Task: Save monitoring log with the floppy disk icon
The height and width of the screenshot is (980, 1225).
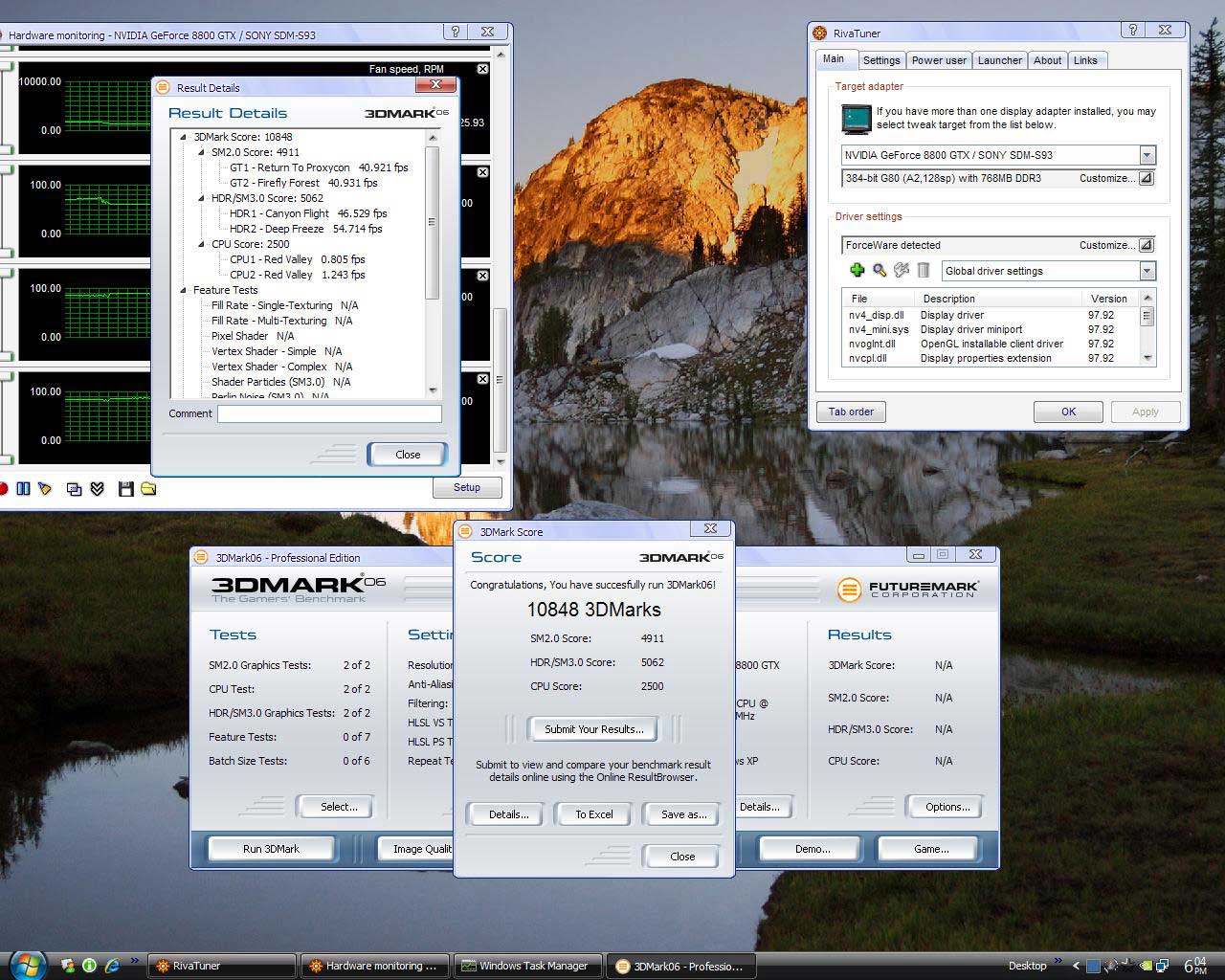Action: pyautogui.click(x=125, y=488)
